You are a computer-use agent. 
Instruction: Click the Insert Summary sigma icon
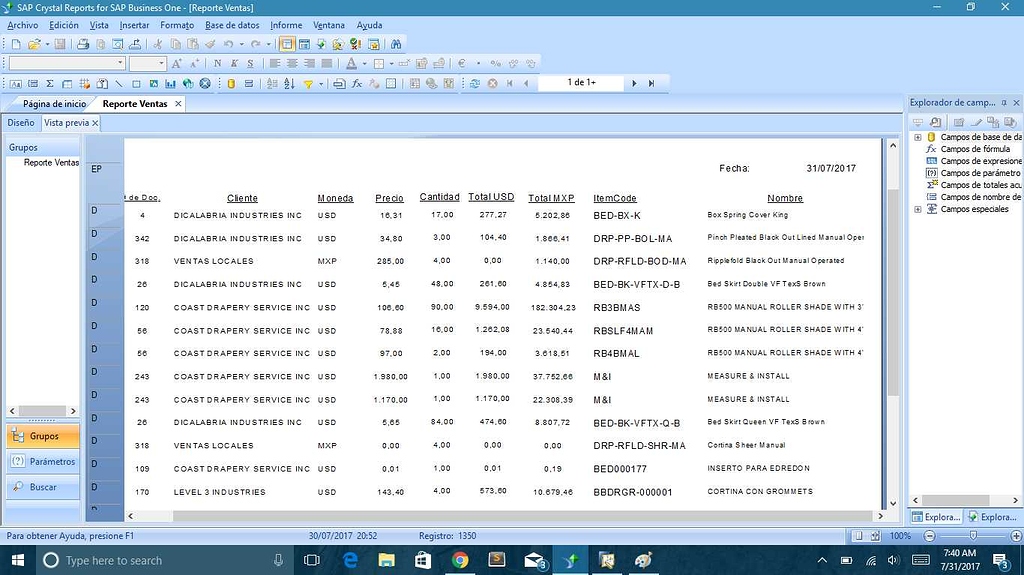(x=50, y=84)
